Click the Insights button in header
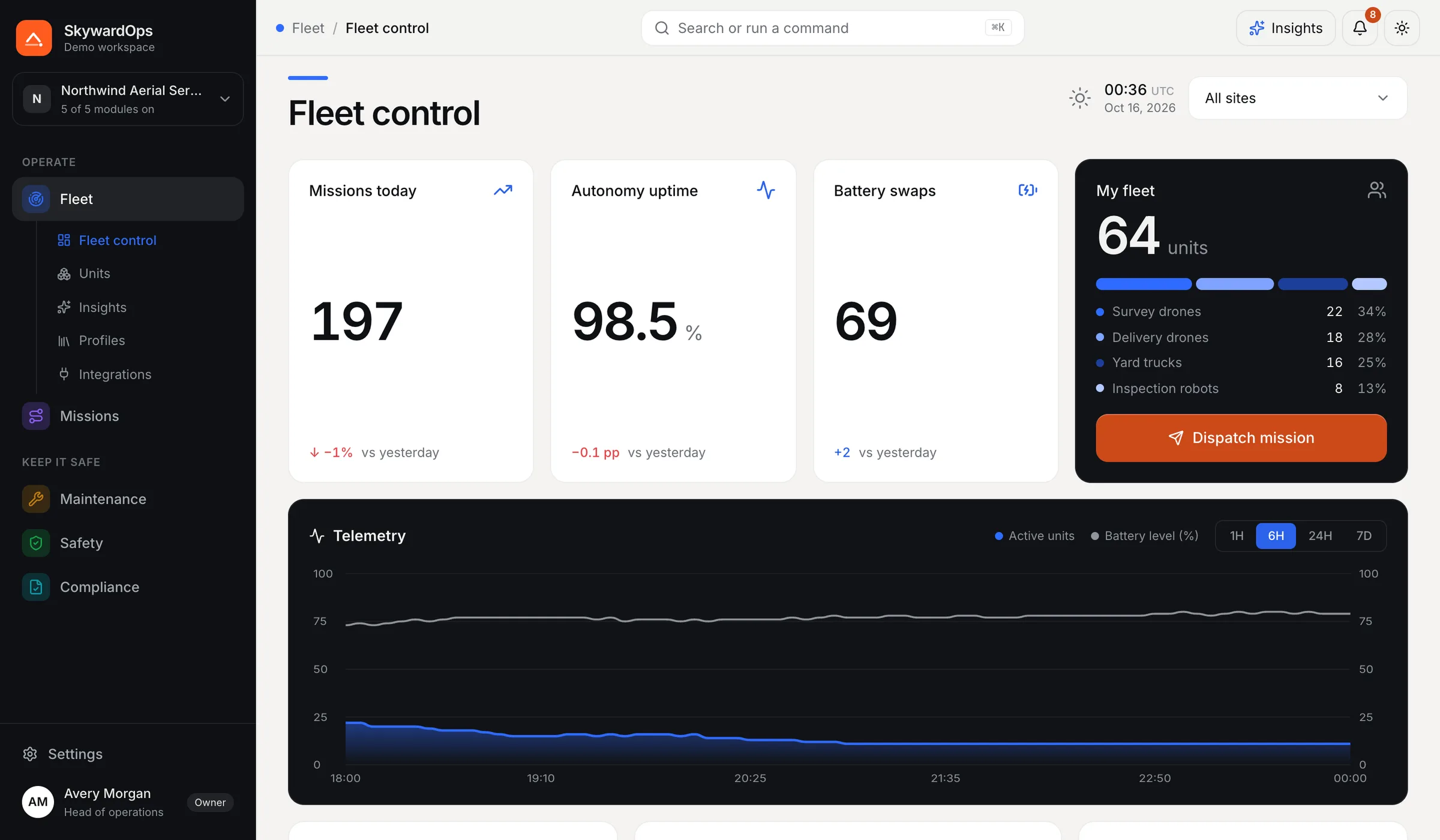Viewport: 1440px width, 840px height. [x=1285, y=28]
